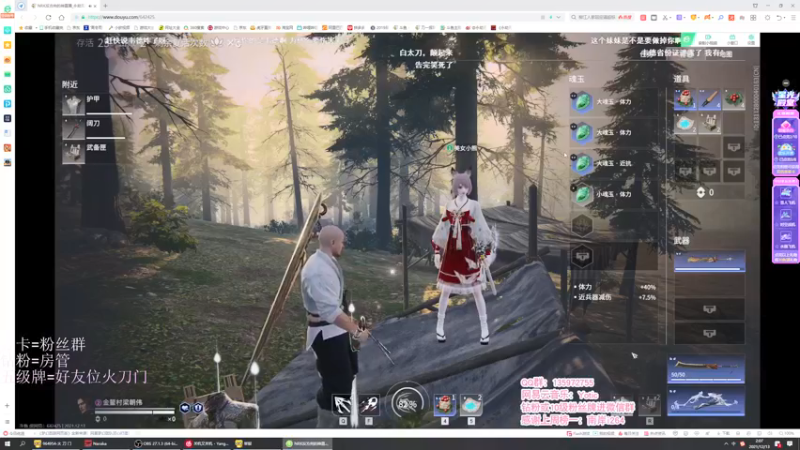Click the grey weapon-kit item in the 道具 grid
800x450 pixels.
(x=710, y=123)
